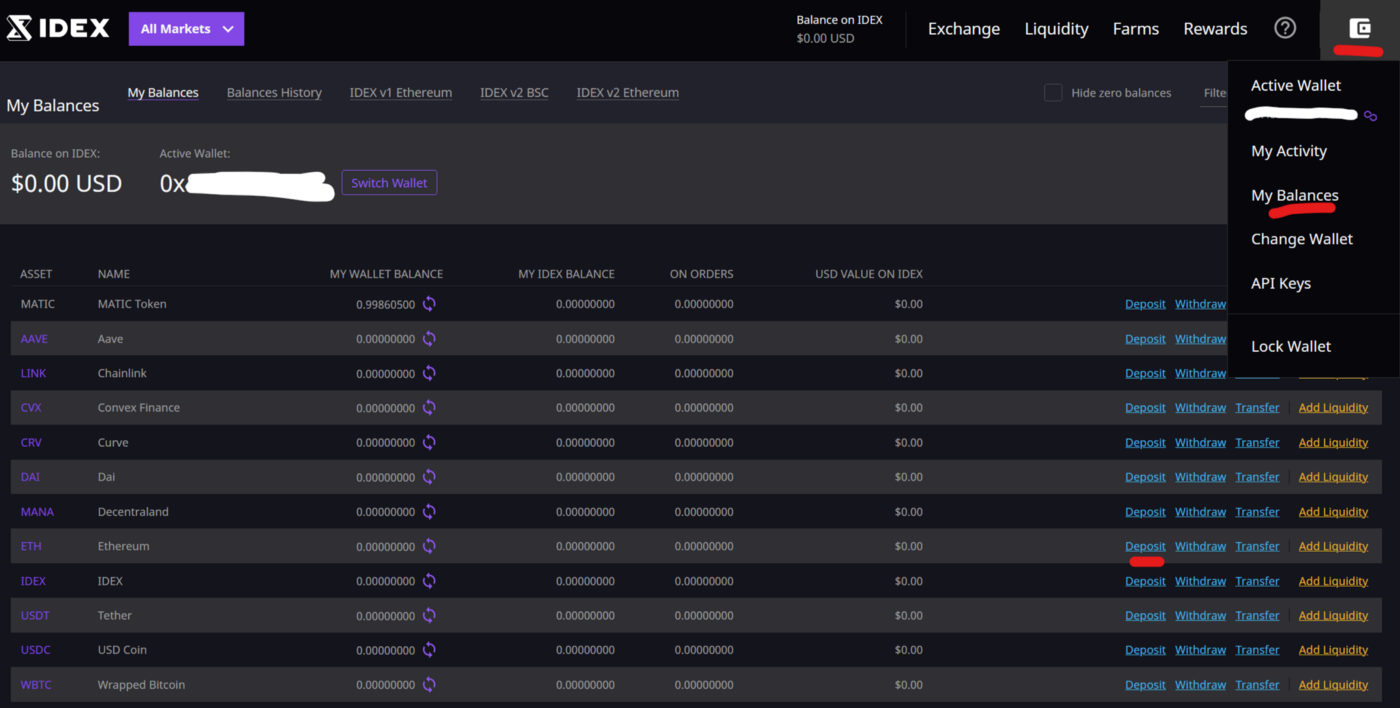Click Transfer for USD Coin
This screenshot has height=708, width=1400.
coord(1257,650)
